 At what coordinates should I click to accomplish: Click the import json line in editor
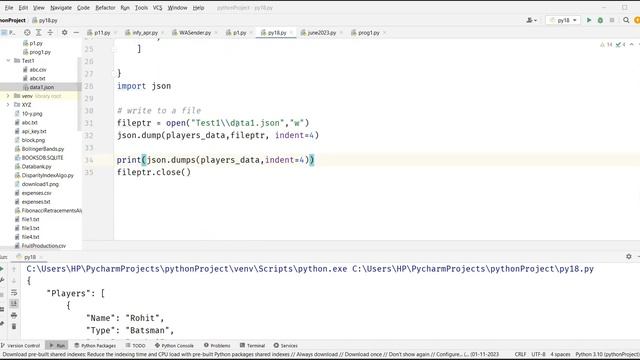[144, 86]
